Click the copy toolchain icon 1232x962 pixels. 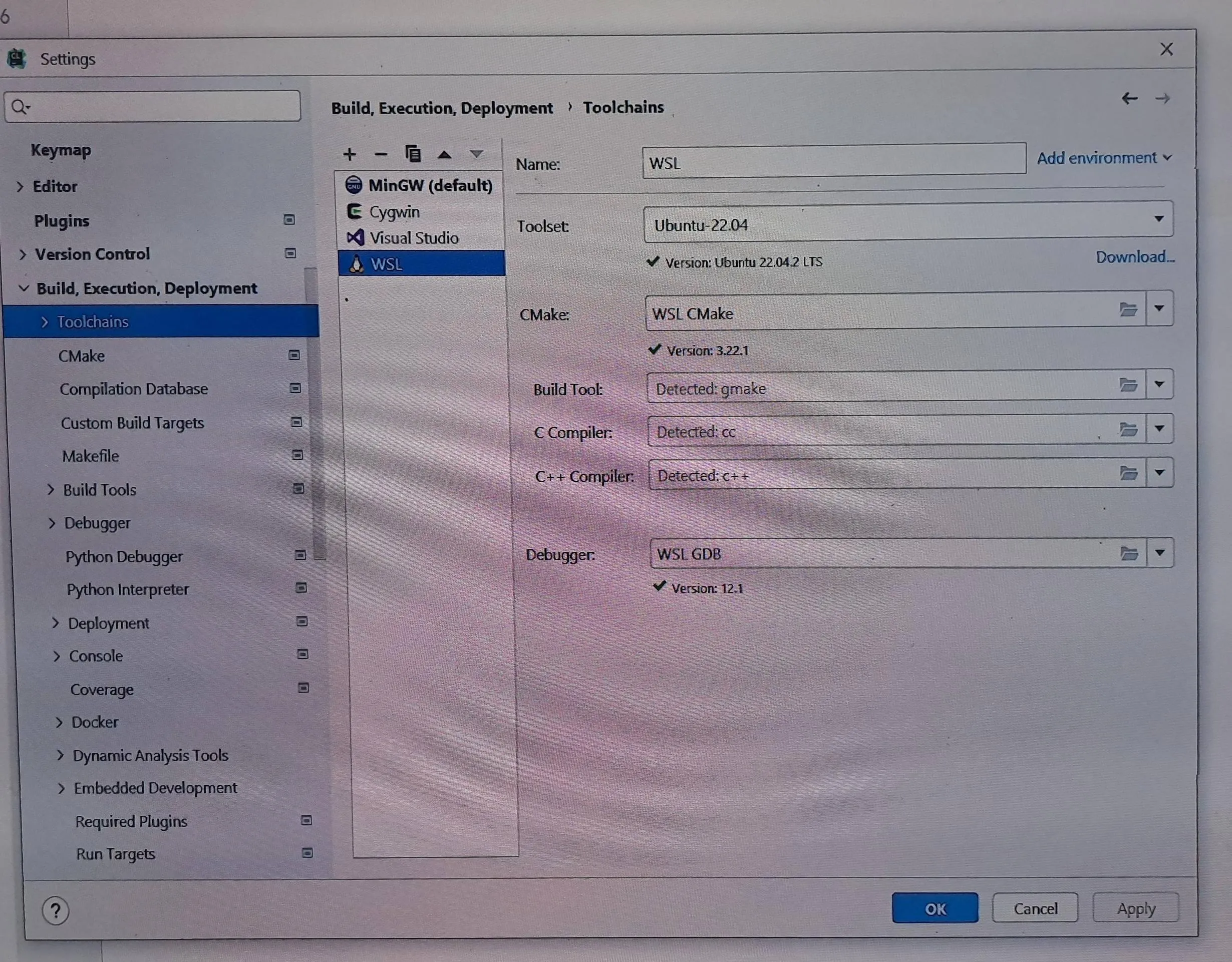(x=413, y=153)
